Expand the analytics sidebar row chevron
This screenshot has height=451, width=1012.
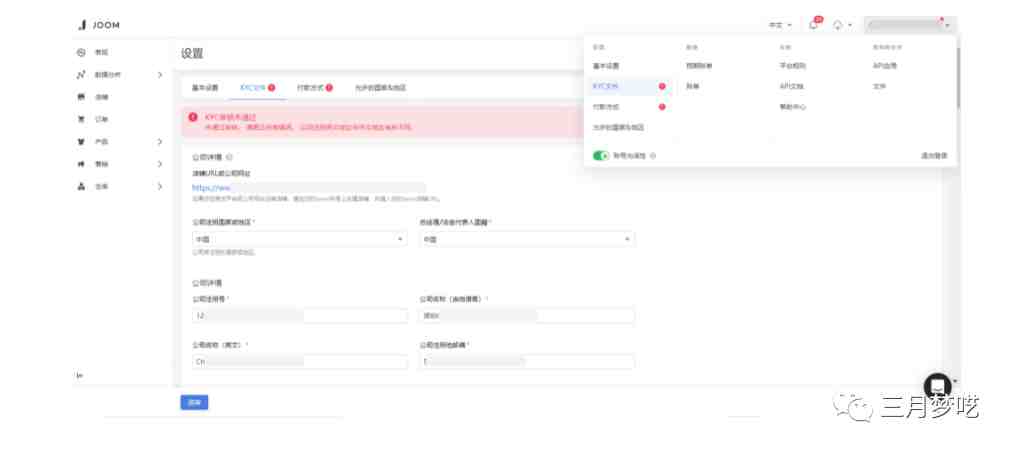tap(160, 75)
